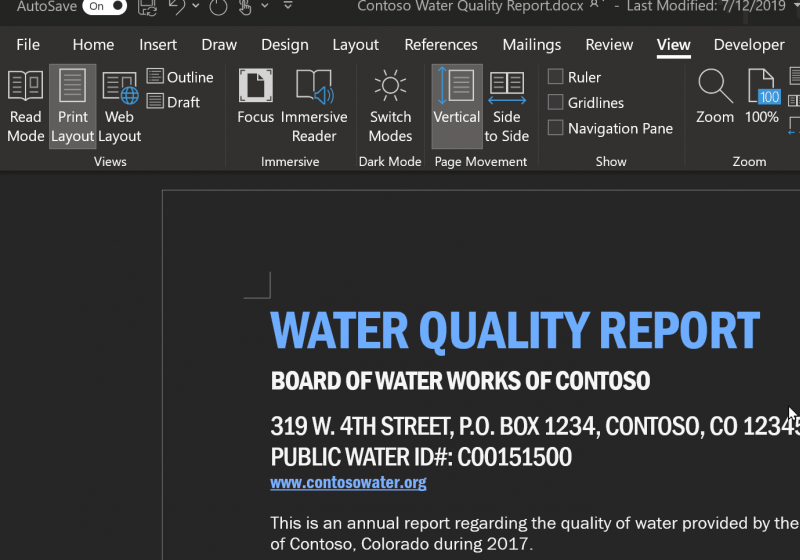Click the Contoso Water Quality Report.docx title
This screenshot has width=800, height=560.
[470, 6]
